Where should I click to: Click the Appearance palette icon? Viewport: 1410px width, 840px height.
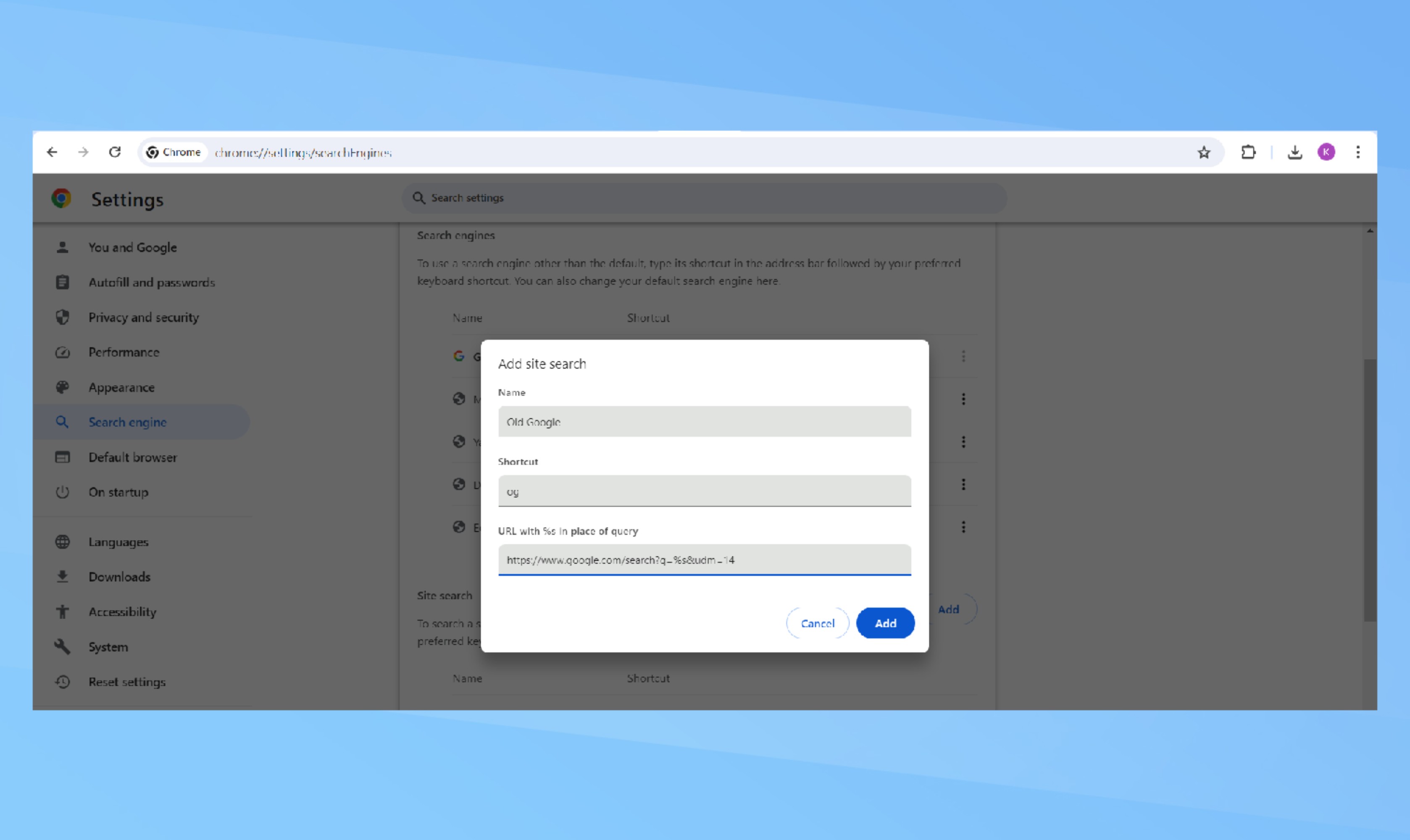[x=62, y=387]
